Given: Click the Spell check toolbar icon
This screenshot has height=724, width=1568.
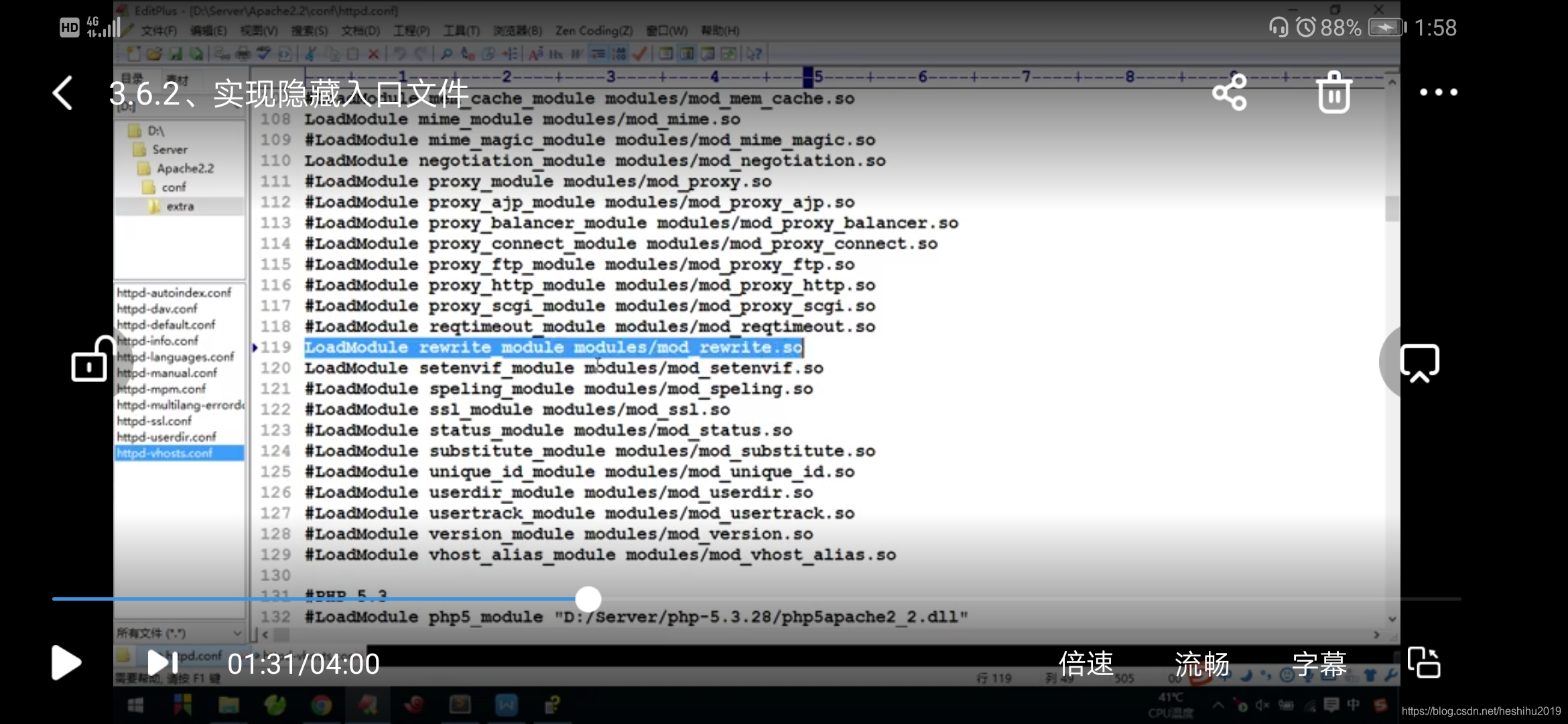Looking at the screenshot, I should click(263, 54).
